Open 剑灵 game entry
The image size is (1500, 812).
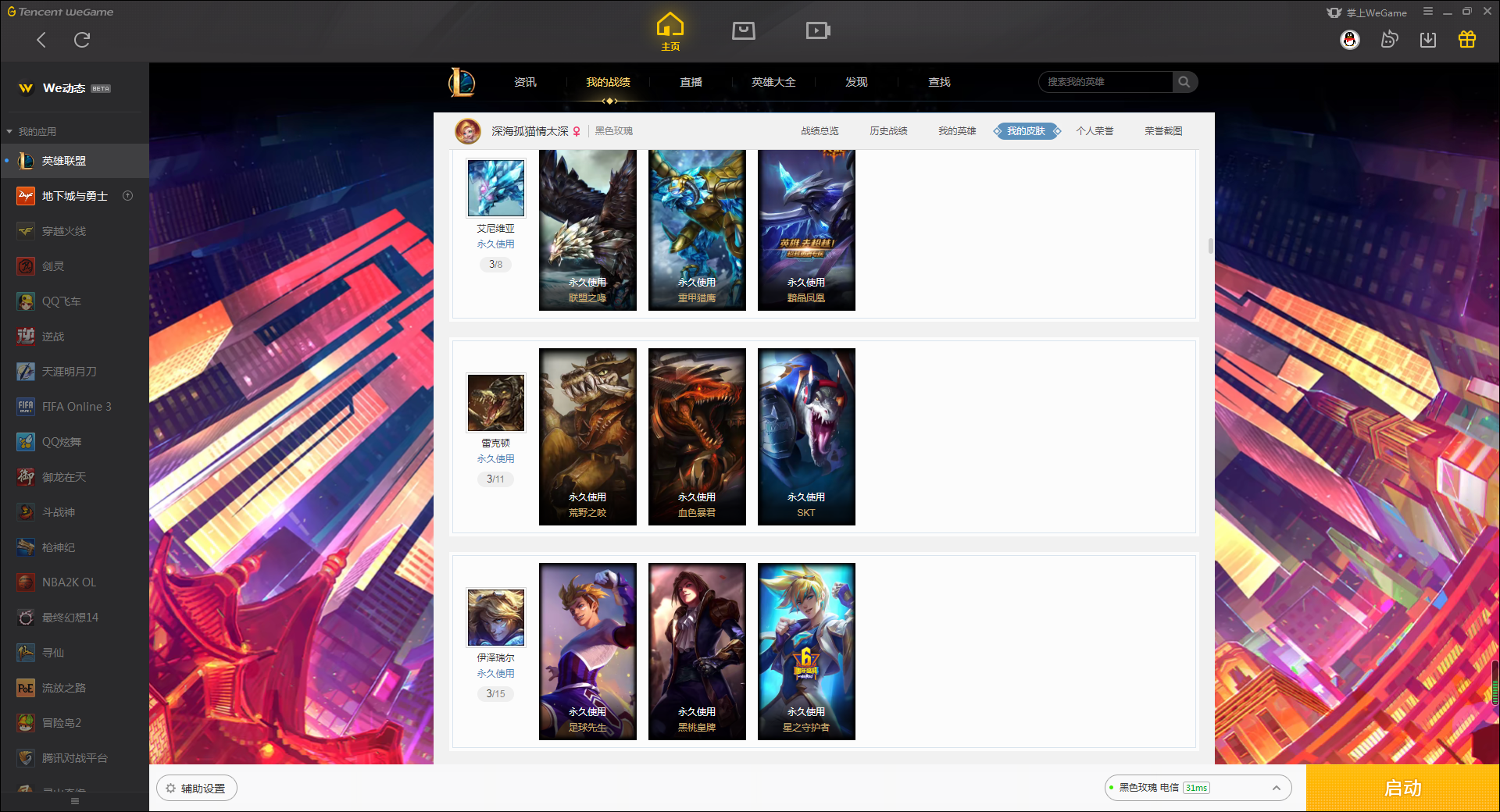(74, 266)
